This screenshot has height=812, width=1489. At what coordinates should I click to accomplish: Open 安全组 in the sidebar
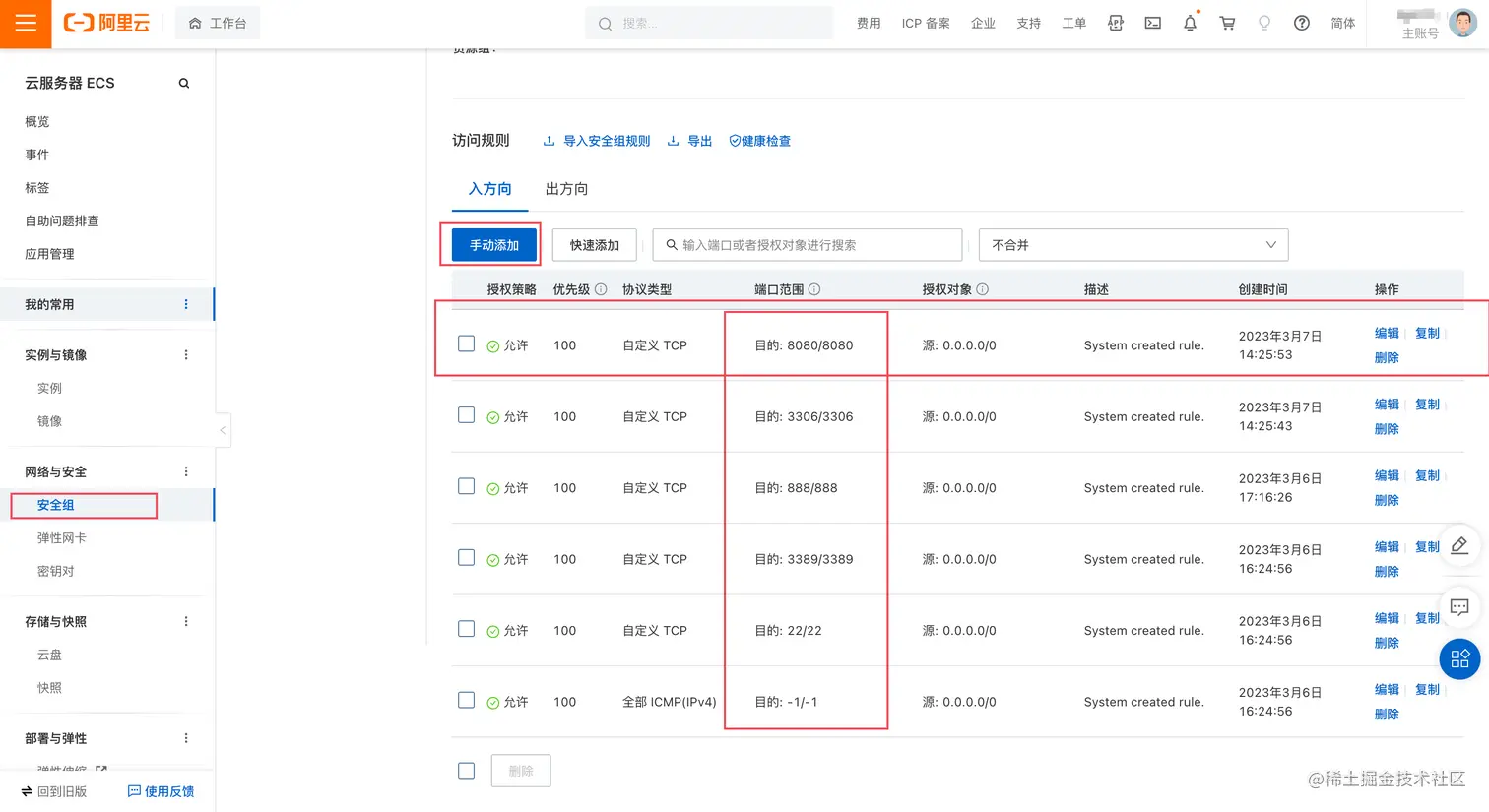pyautogui.click(x=56, y=505)
